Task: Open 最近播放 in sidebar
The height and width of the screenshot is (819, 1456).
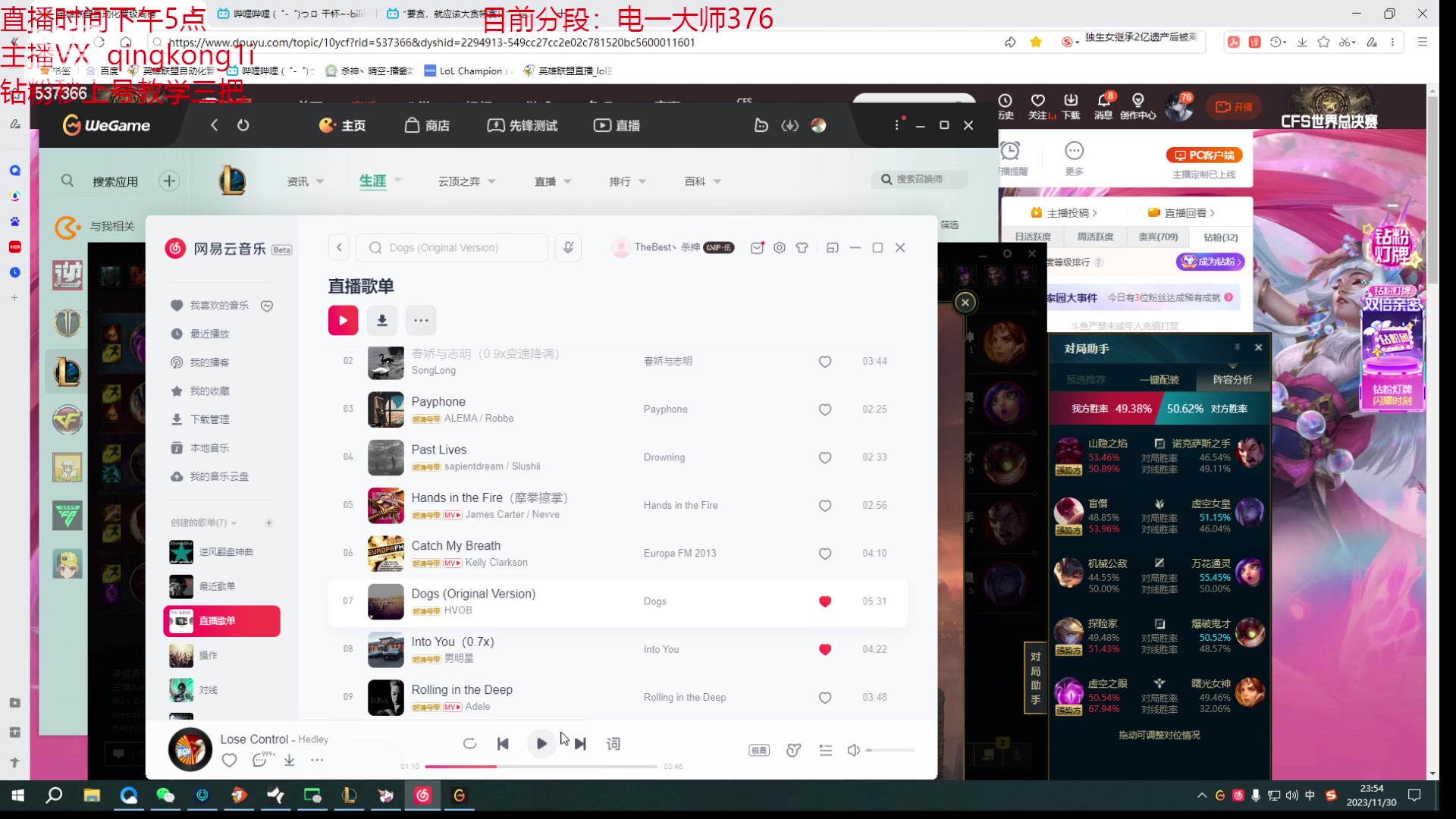Action: [x=209, y=334]
